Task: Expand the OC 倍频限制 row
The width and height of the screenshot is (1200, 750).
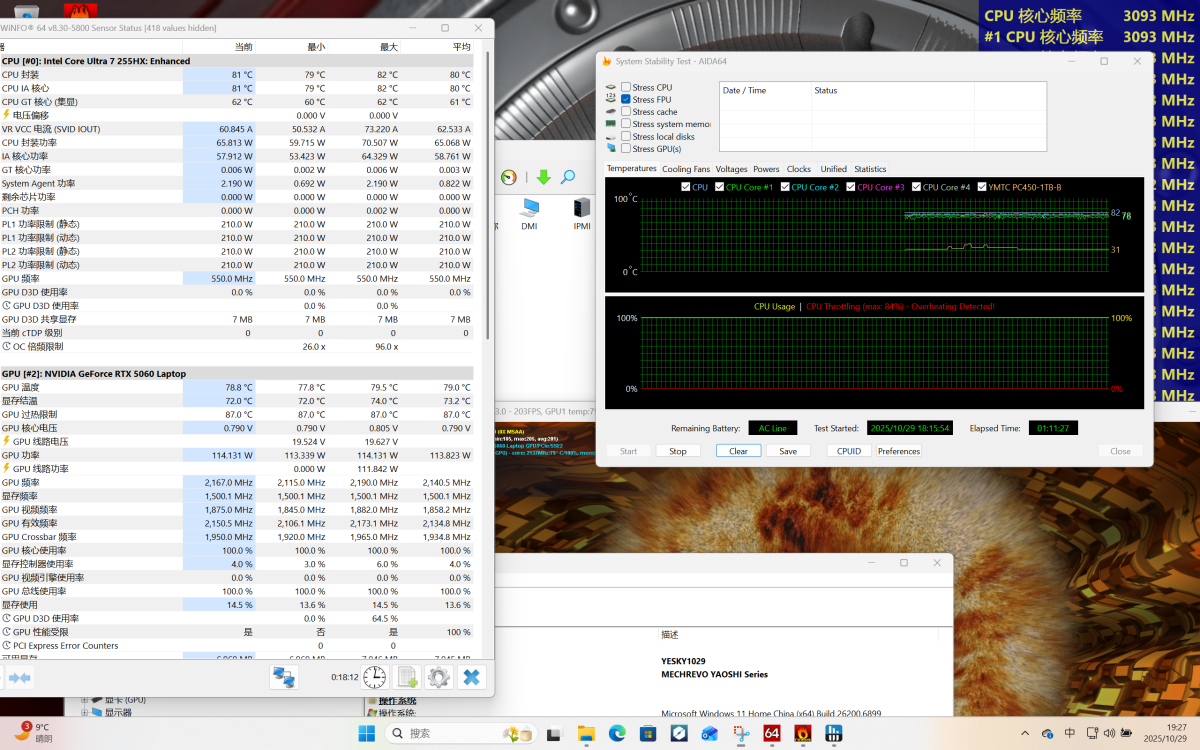Action: click(7, 347)
